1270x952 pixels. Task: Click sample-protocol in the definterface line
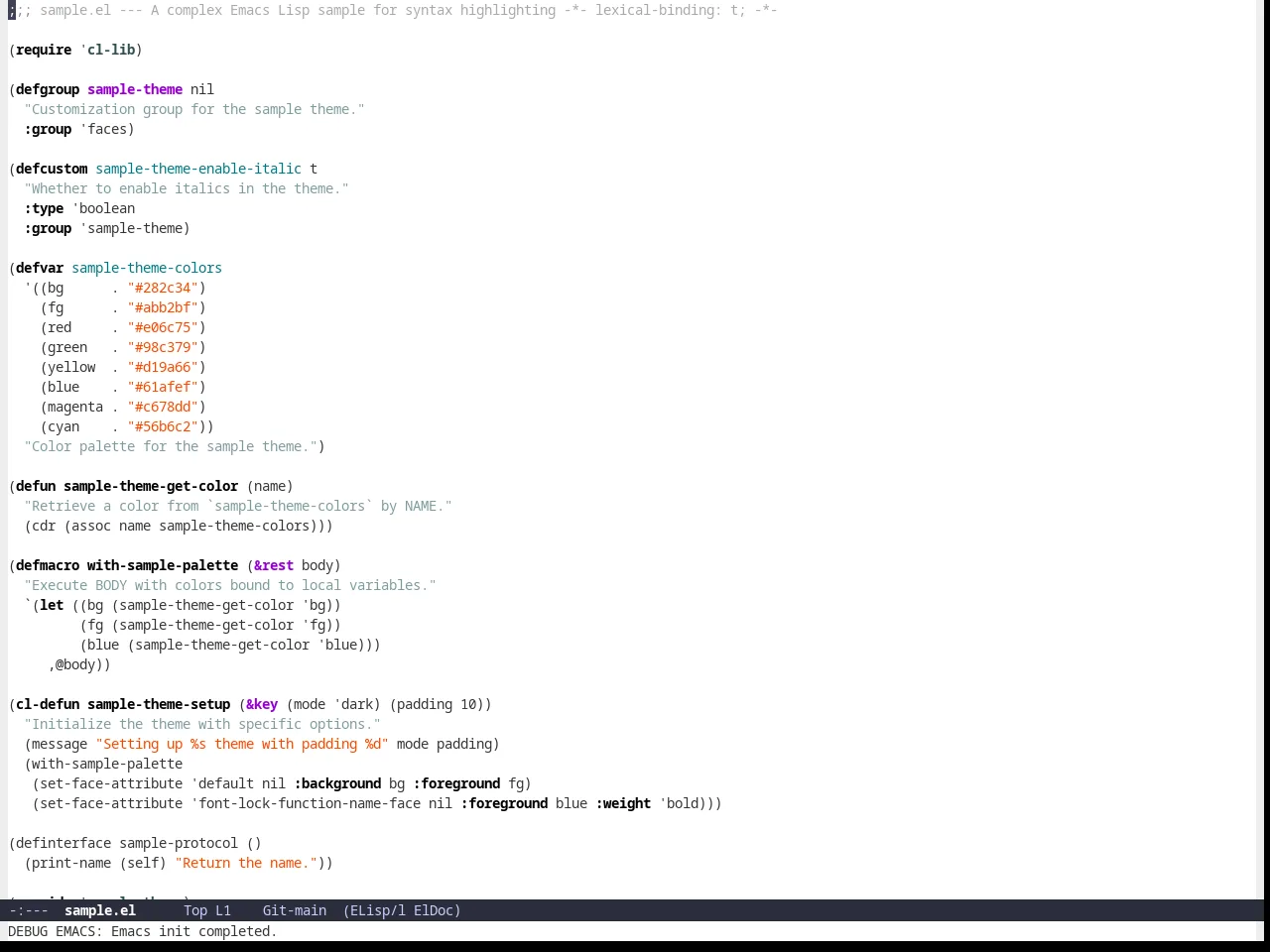pyautogui.click(x=179, y=843)
